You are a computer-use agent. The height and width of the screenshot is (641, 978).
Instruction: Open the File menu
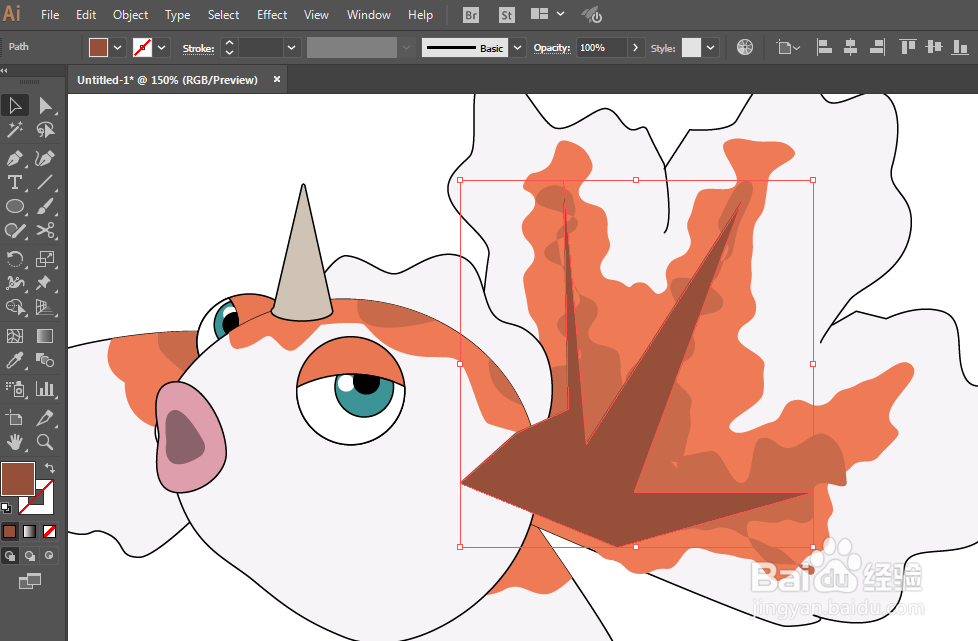tap(50, 15)
